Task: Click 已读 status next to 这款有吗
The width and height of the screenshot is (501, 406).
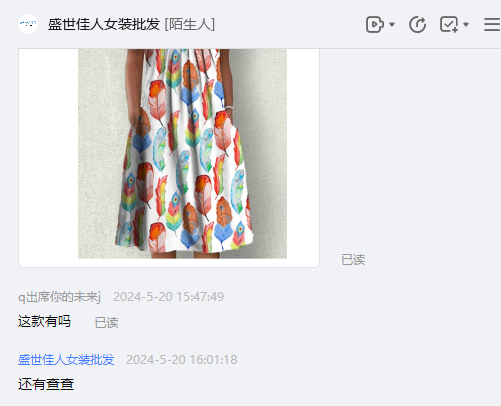Action: point(106,323)
